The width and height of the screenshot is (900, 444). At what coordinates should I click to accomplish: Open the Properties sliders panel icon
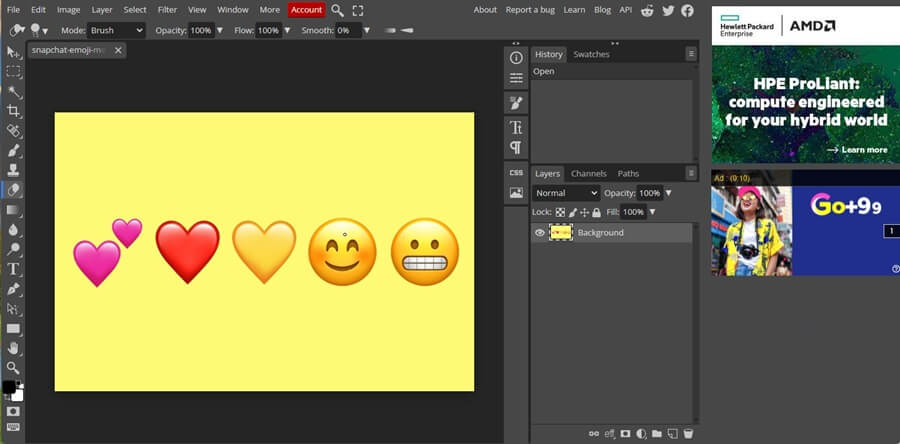[516, 79]
